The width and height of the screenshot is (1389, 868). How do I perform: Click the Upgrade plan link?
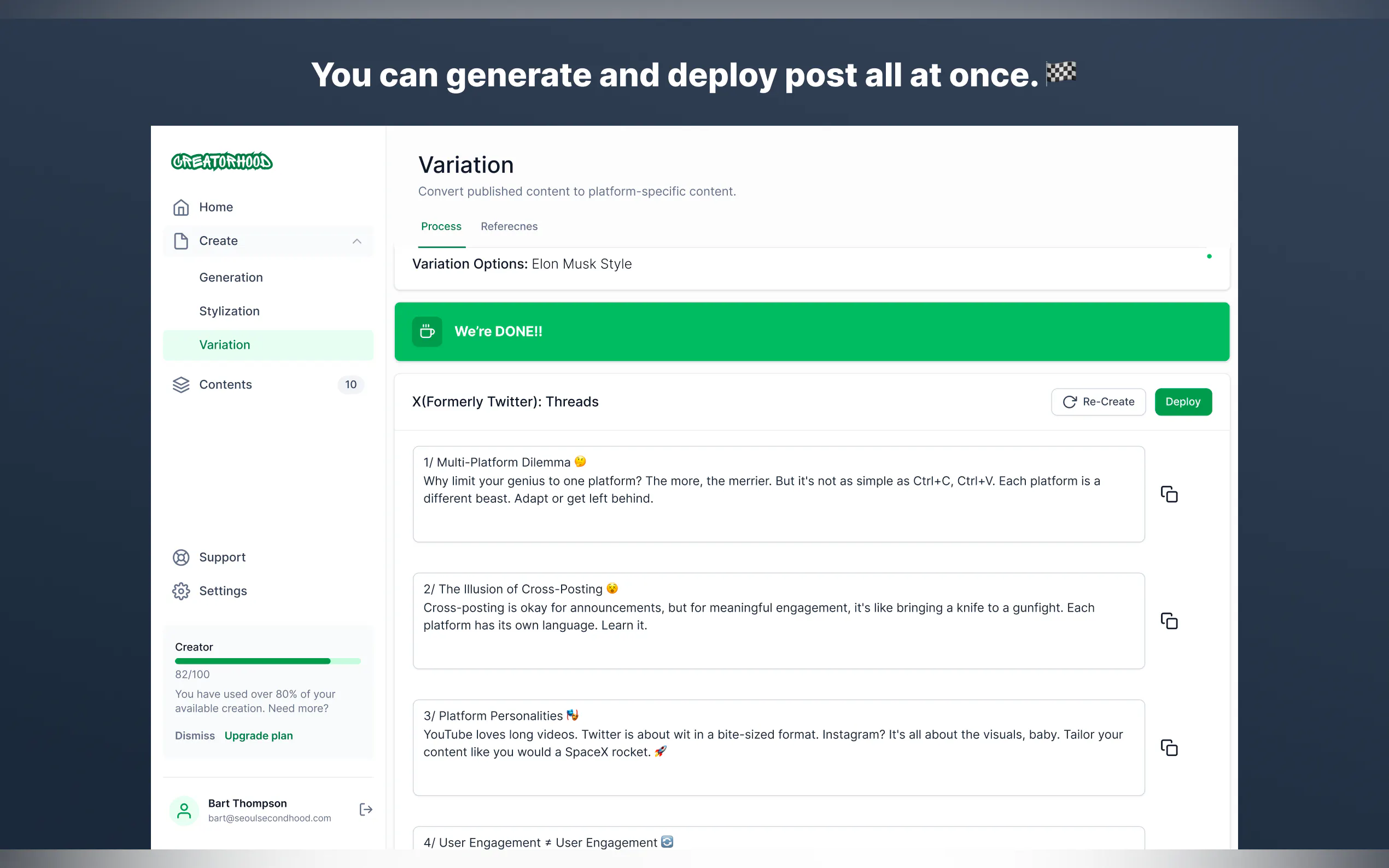pos(259,735)
